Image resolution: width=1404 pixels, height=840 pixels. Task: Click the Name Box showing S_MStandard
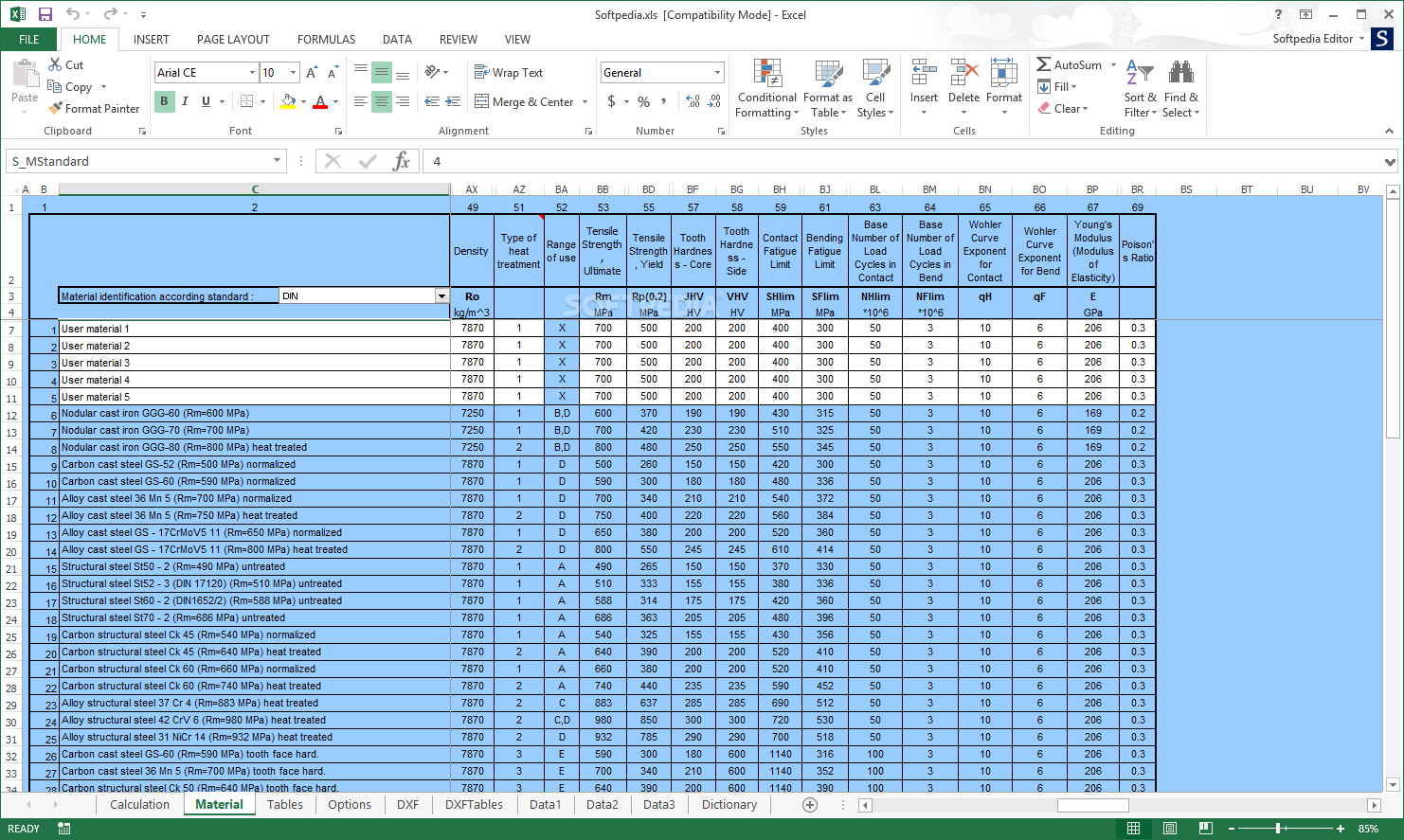coord(138,161)
